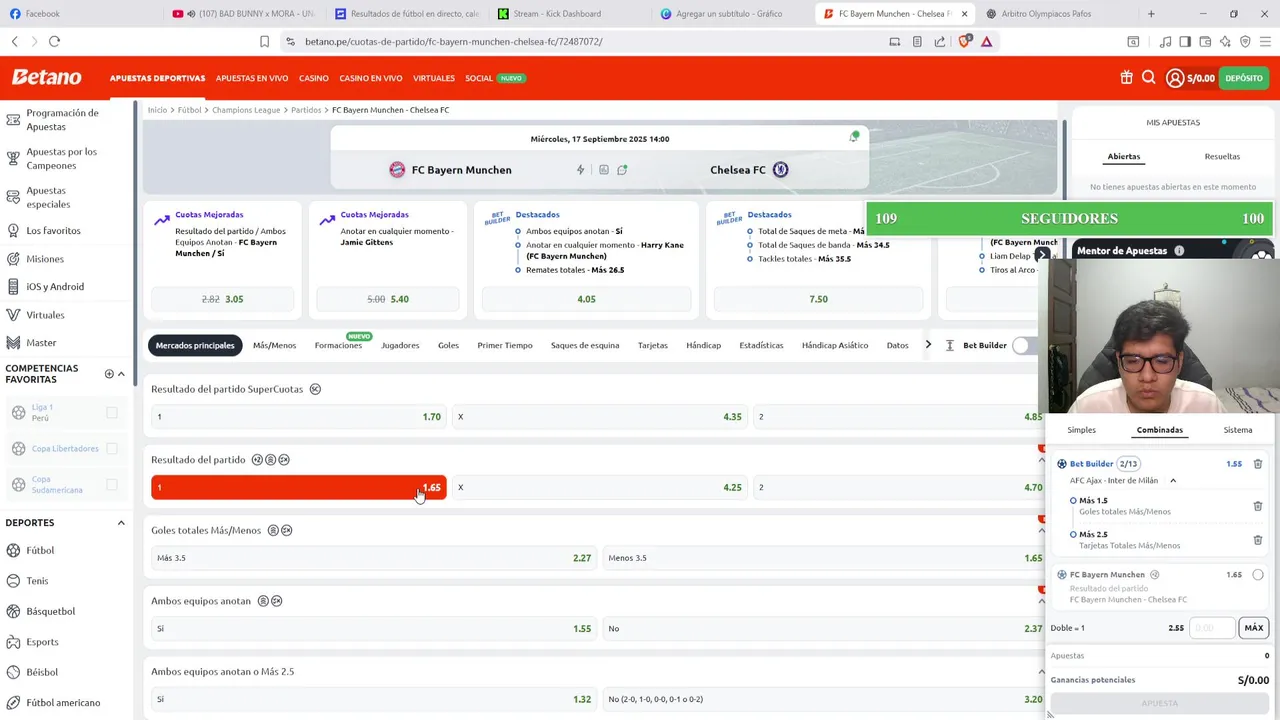Select draw X at 4.25 odds

tap(600, 487)
